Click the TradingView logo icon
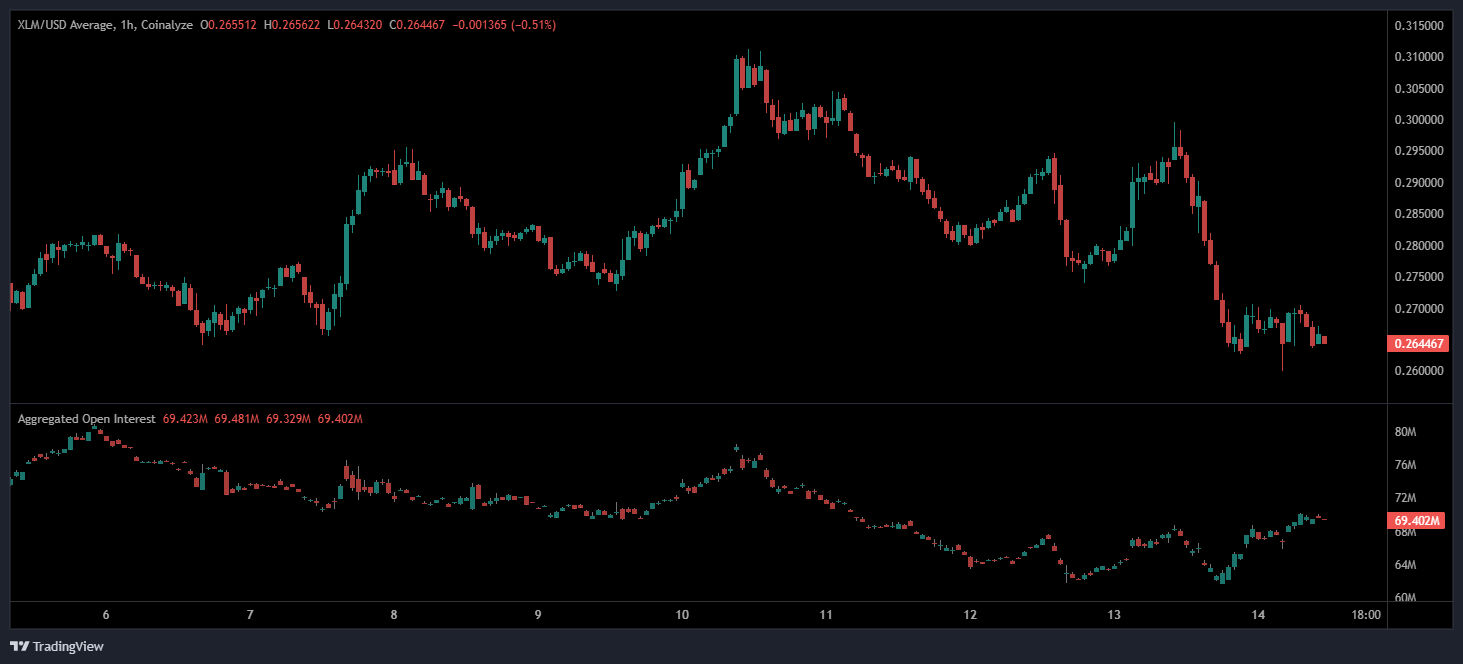 pyautogui.click(x=19, y=646)
